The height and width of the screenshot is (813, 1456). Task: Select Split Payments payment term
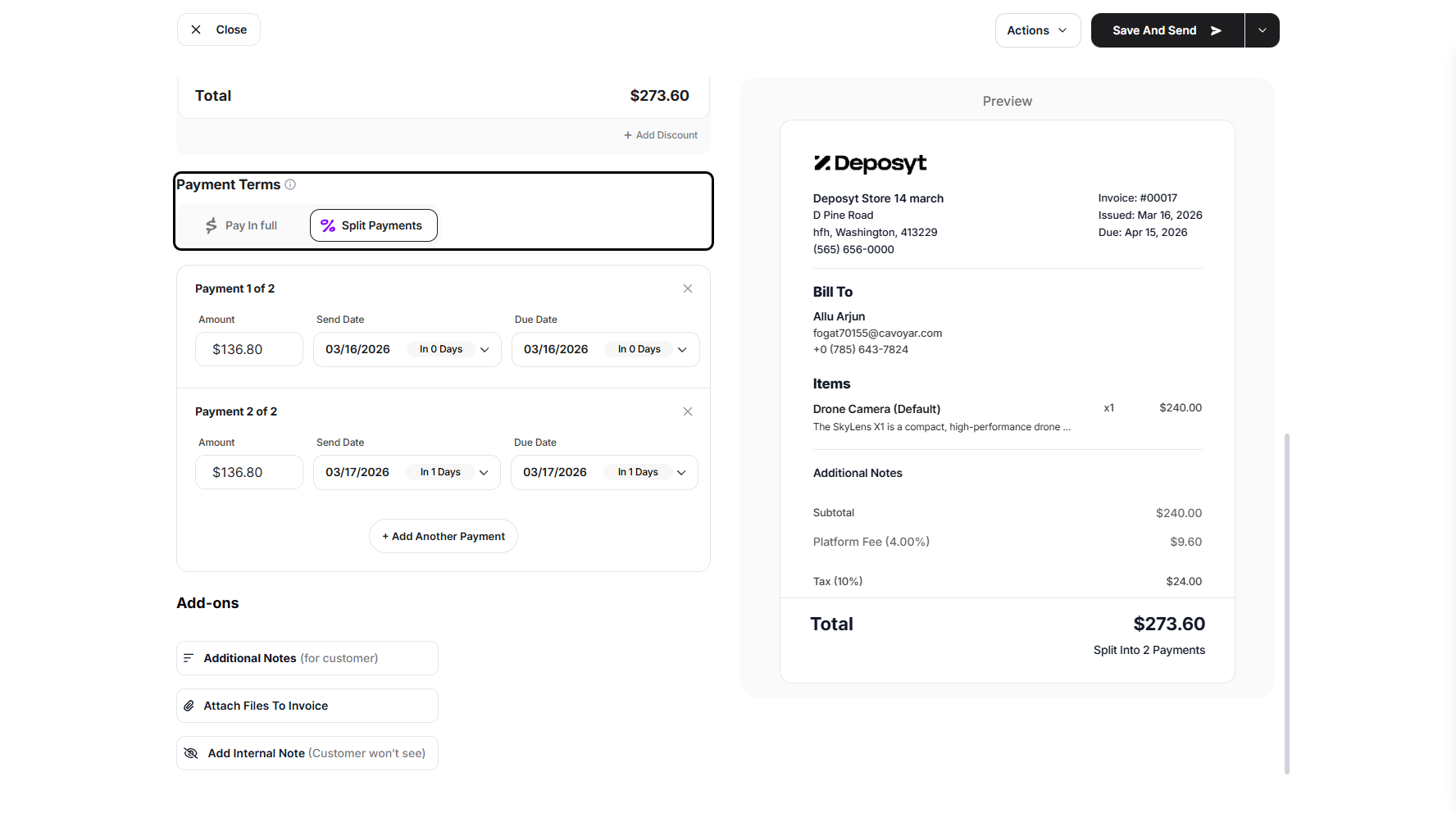[374, 225]
